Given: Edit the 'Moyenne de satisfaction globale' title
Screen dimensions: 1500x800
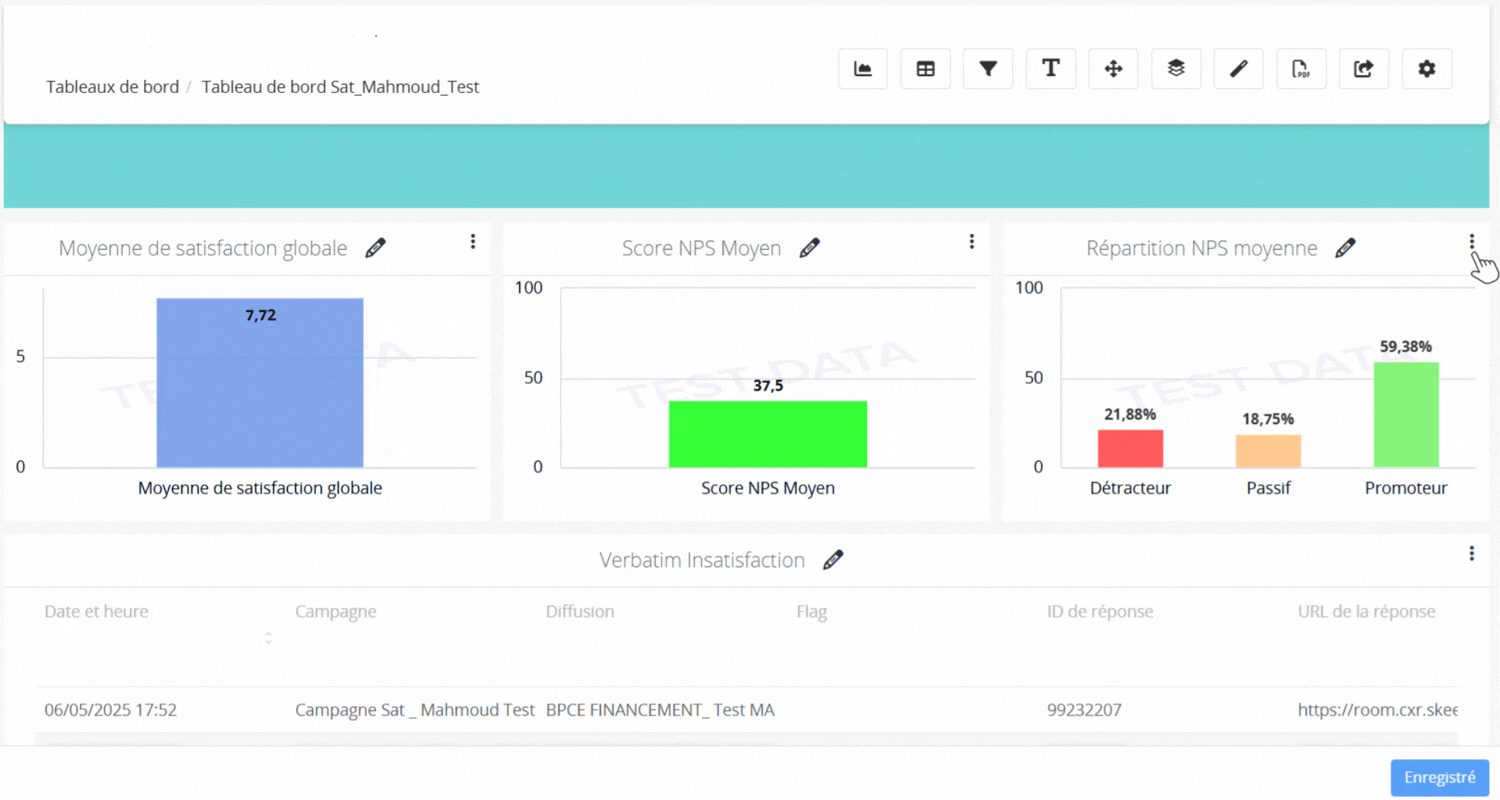Looking at the screenshot, I should pos(375,249).
